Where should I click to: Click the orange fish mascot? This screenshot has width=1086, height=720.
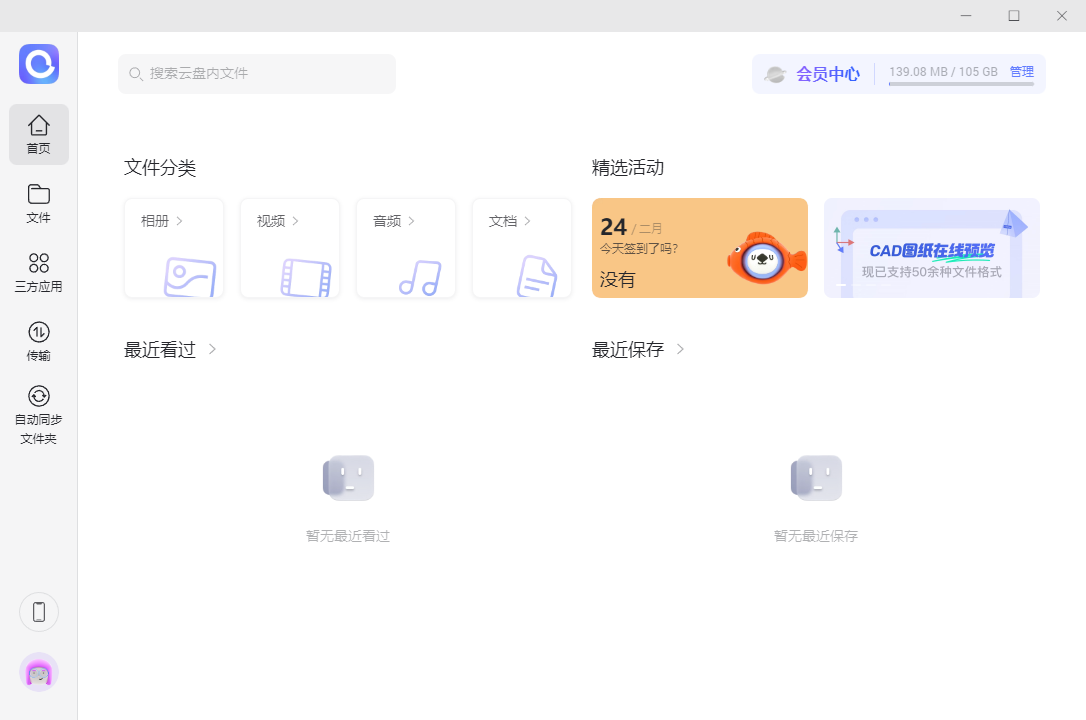(x=767, y=258)
